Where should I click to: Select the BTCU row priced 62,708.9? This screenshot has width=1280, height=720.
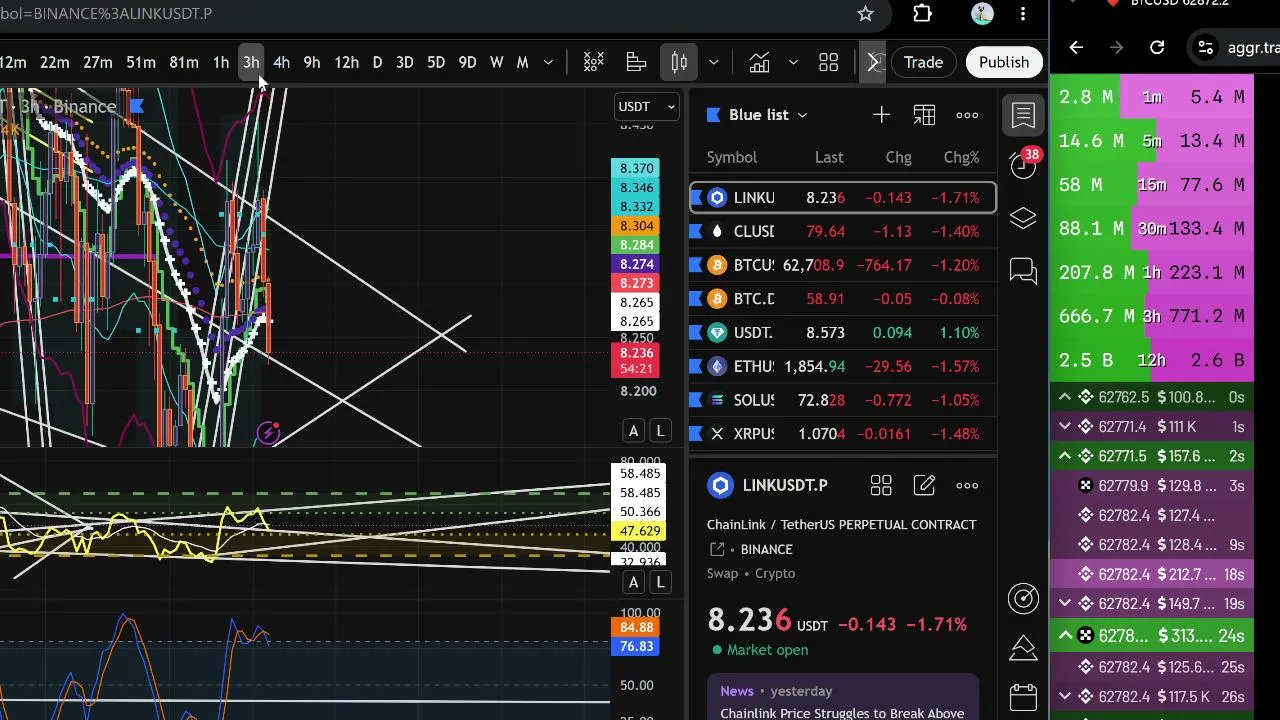(x=843, y=265)
